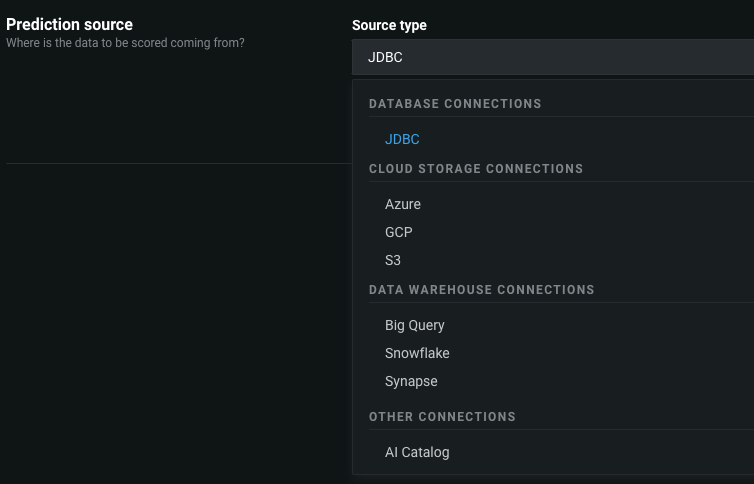Click the separator line under Other Connections
The image size is (754, 484).
(560, 430)
